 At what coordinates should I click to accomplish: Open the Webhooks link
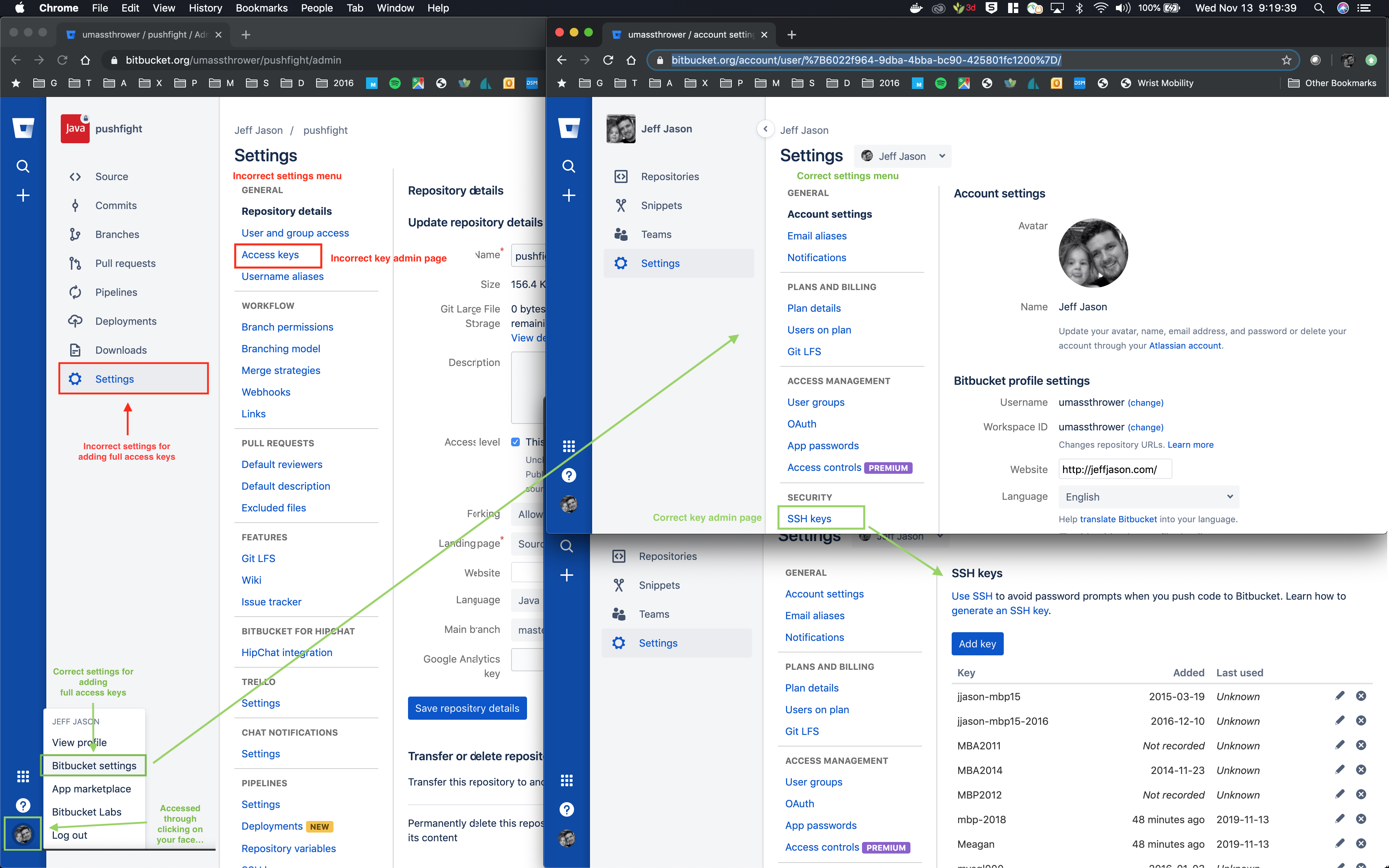point(266,392)
